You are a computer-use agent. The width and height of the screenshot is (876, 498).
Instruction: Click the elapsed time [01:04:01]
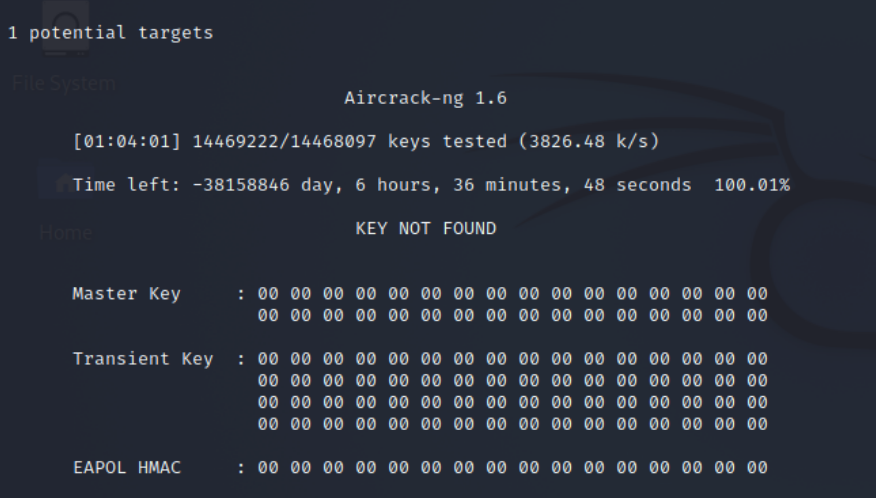[x=113, y=142]
